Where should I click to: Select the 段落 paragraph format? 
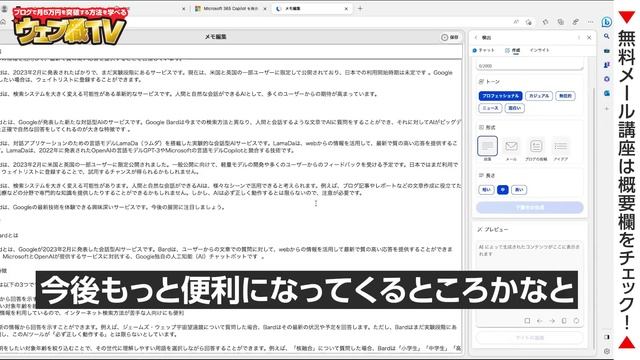pyautogui.click(x=487, y=149)
